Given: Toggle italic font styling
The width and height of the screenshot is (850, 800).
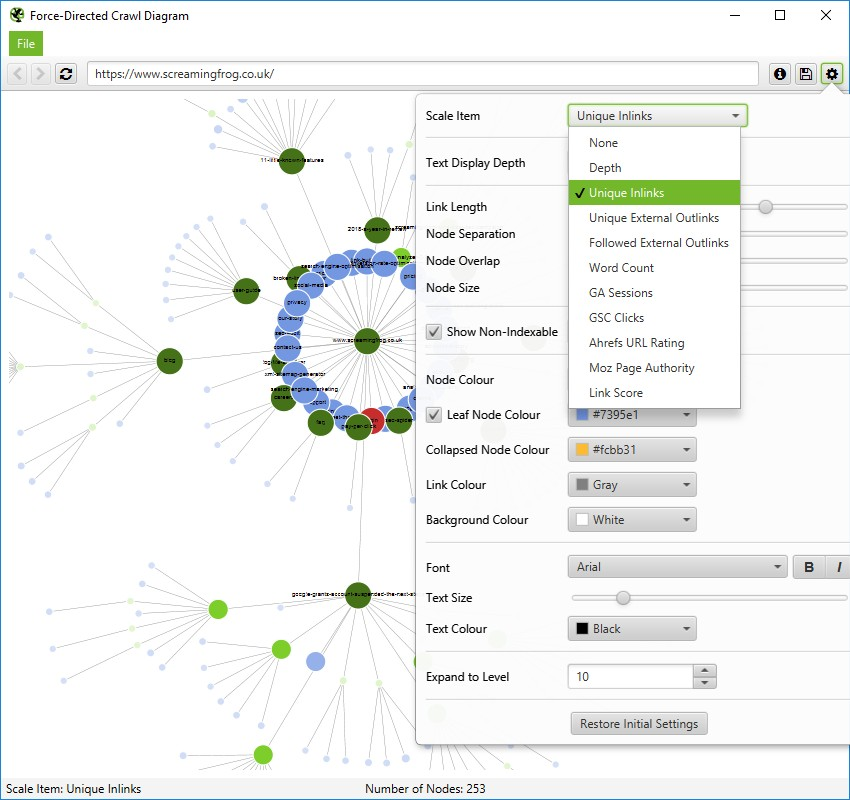Looking at the screenshot, I should click(x=839, y=566).
